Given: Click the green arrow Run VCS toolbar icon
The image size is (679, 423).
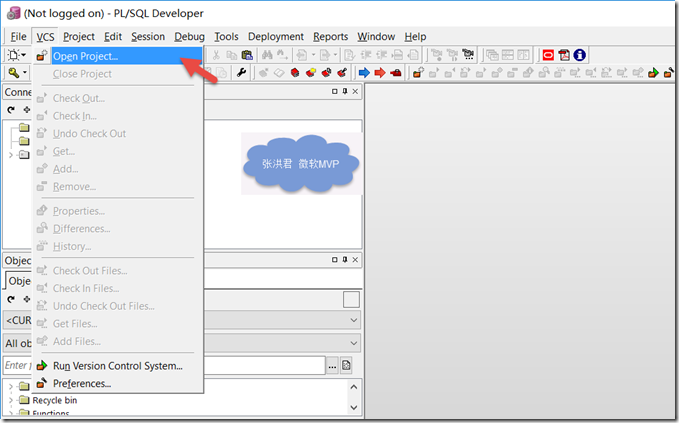Looking at the screenshot, I should click(x=653, y=73).
